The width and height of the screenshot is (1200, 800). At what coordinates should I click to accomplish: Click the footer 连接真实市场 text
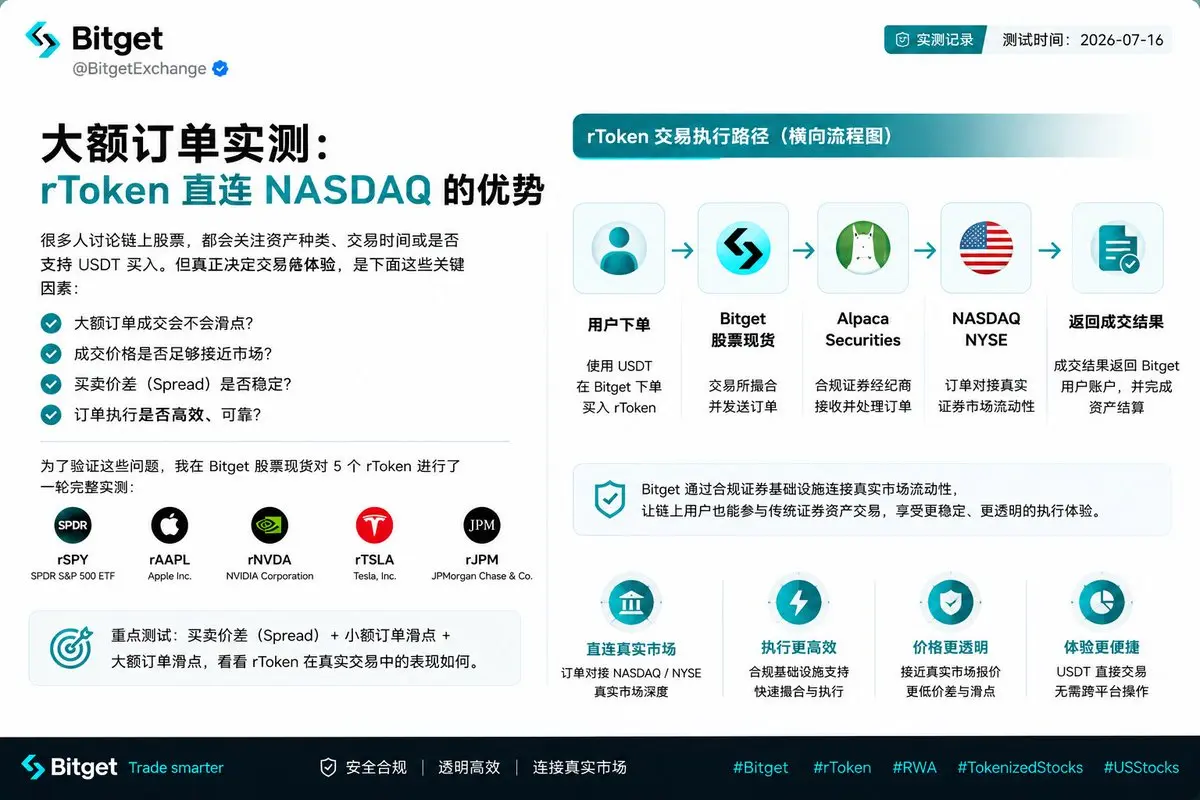click(579, 768)
